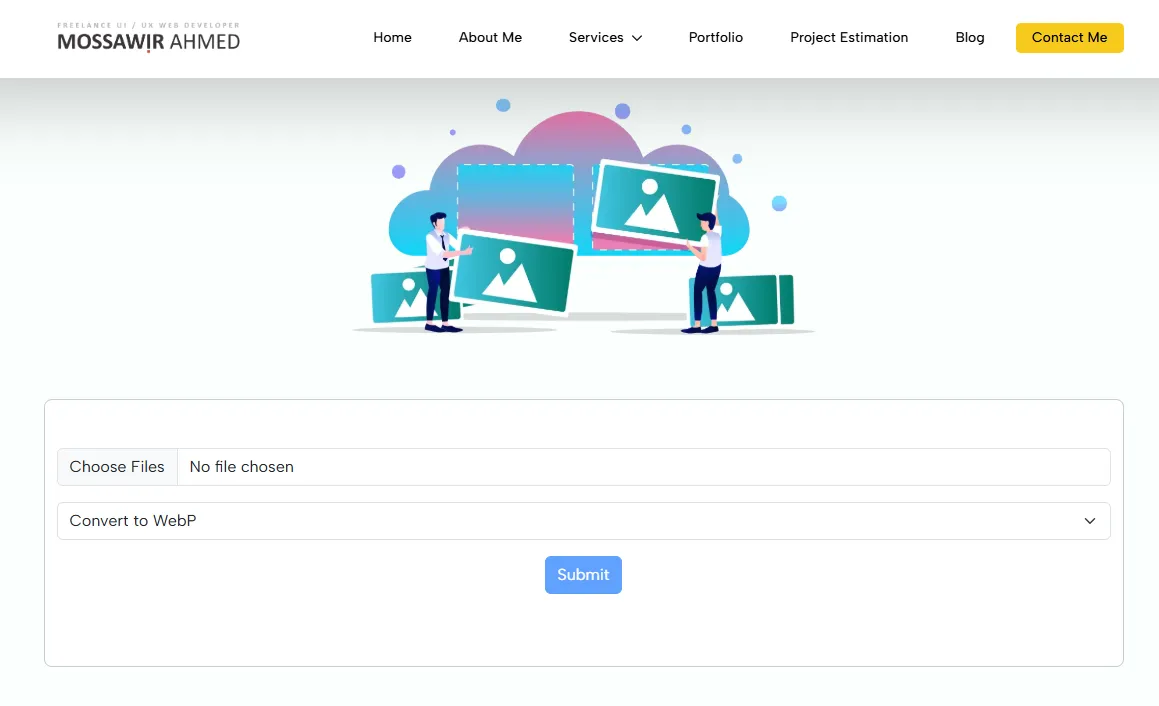Screen dimensions: 1159x706
Task: Click the Choose Files button
Action: click(x=117, y=467)
